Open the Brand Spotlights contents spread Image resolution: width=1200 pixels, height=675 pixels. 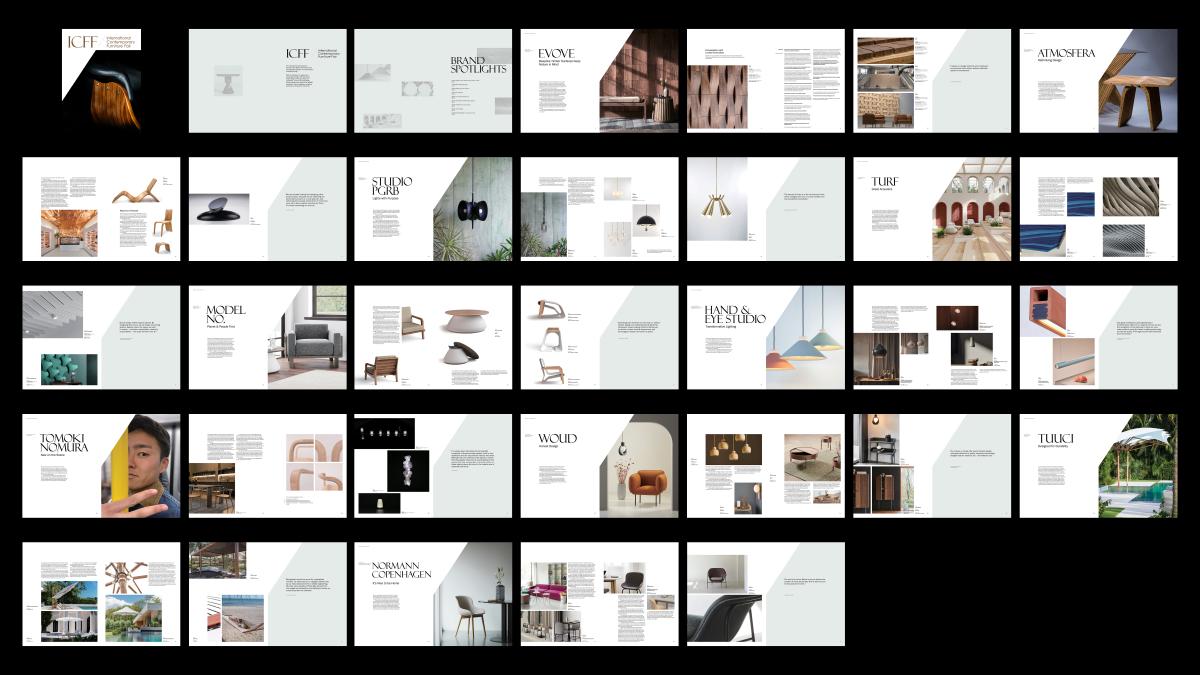tap(433, 80)
